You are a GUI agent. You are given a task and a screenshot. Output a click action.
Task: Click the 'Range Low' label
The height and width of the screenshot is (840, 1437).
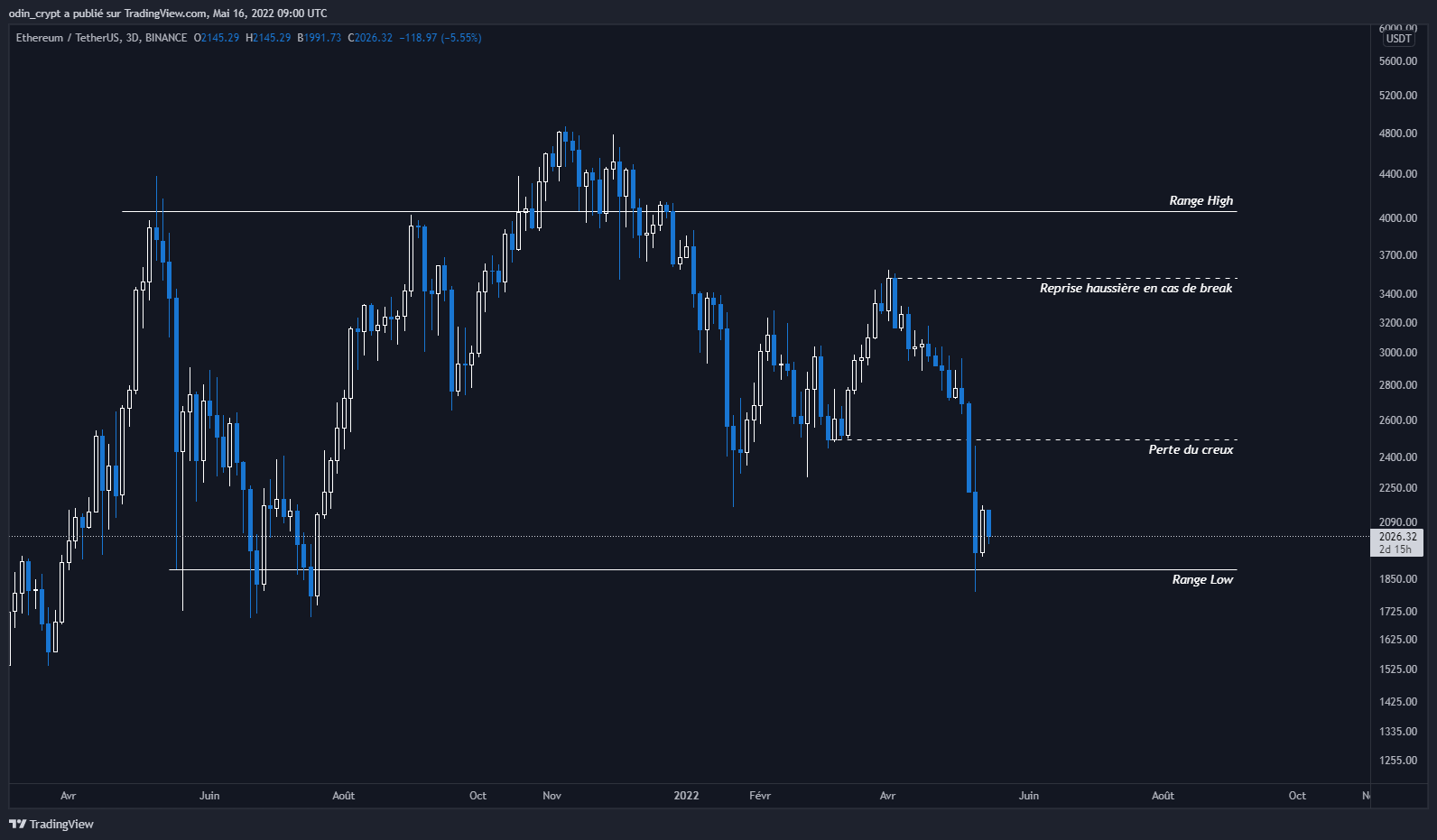(1202, 579)
